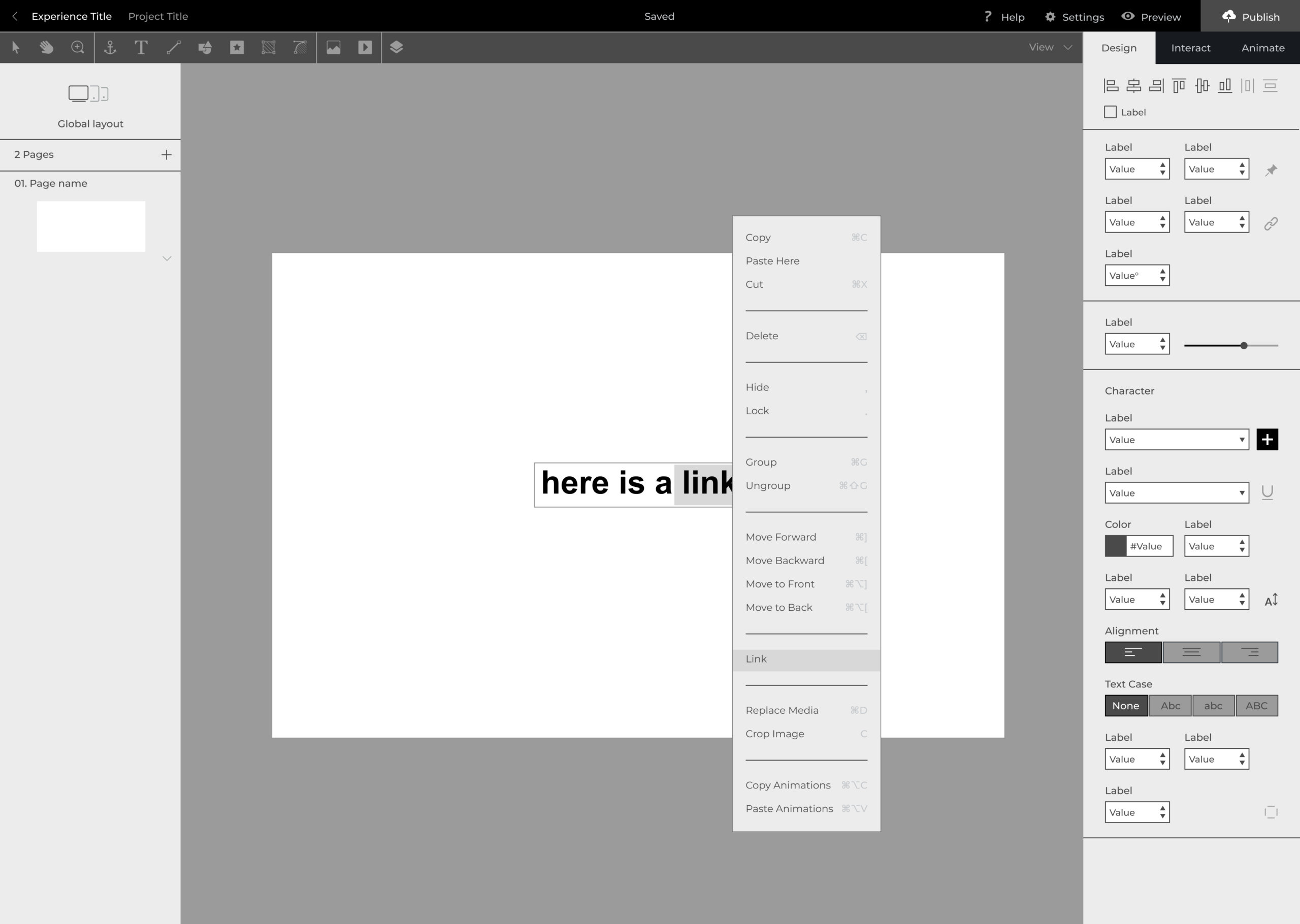The image size is (1300, 924).
Task: Open Preview
Action: (1151, 17)
